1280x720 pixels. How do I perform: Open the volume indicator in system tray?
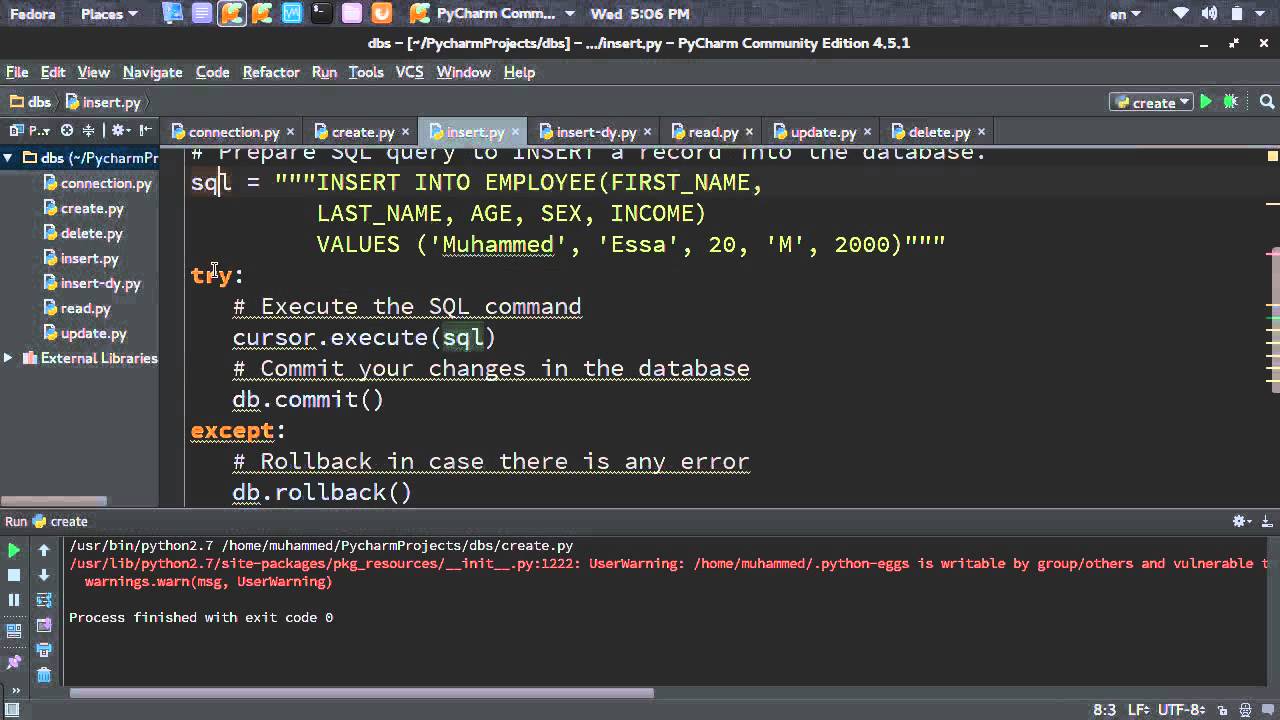1210,14
